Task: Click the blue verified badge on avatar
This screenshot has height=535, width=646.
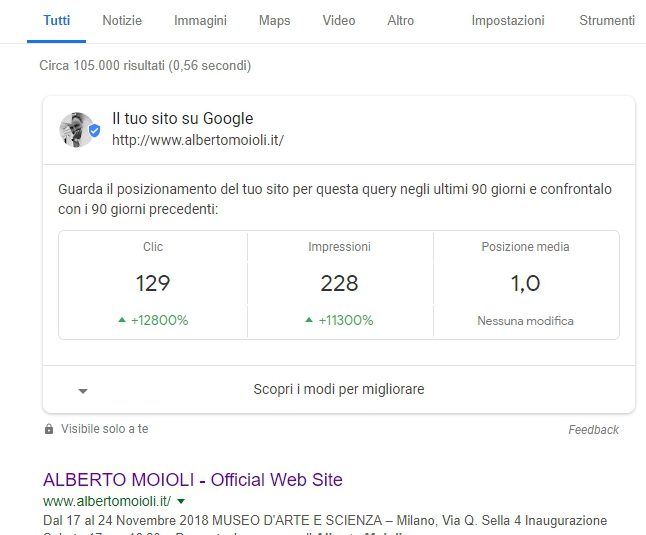Action: point(94,131)
